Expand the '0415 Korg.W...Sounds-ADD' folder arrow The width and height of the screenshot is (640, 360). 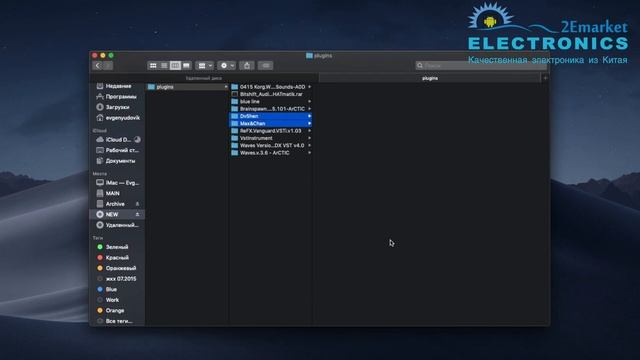coord(309,87)
